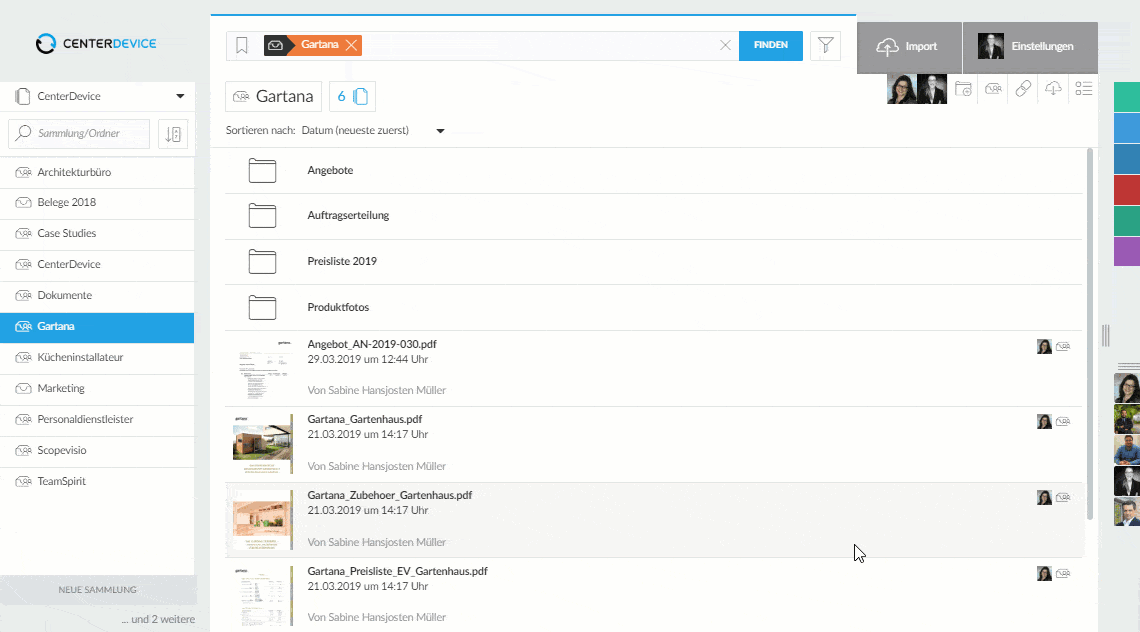Click the owner avatar on the Angebot_AN-2019-030.pdf row
The width and height of the screenshot is (1140, 632).
(x=1044, y=347)
